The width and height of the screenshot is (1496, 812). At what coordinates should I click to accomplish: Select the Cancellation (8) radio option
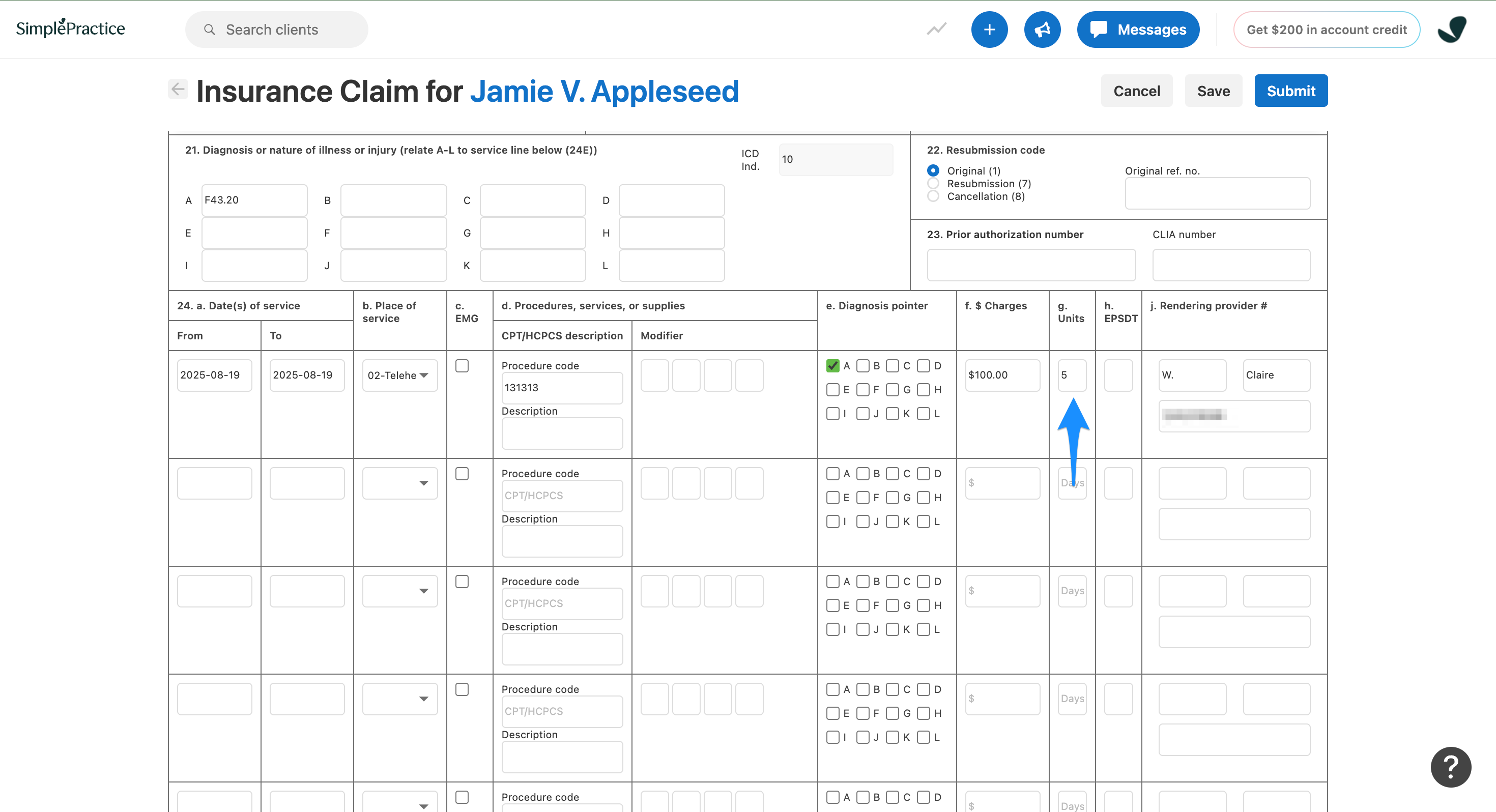(933, 196)
